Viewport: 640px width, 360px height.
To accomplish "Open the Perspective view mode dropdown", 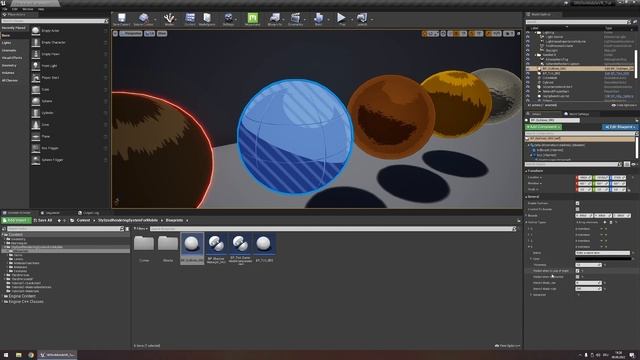I will pos(131,33).
